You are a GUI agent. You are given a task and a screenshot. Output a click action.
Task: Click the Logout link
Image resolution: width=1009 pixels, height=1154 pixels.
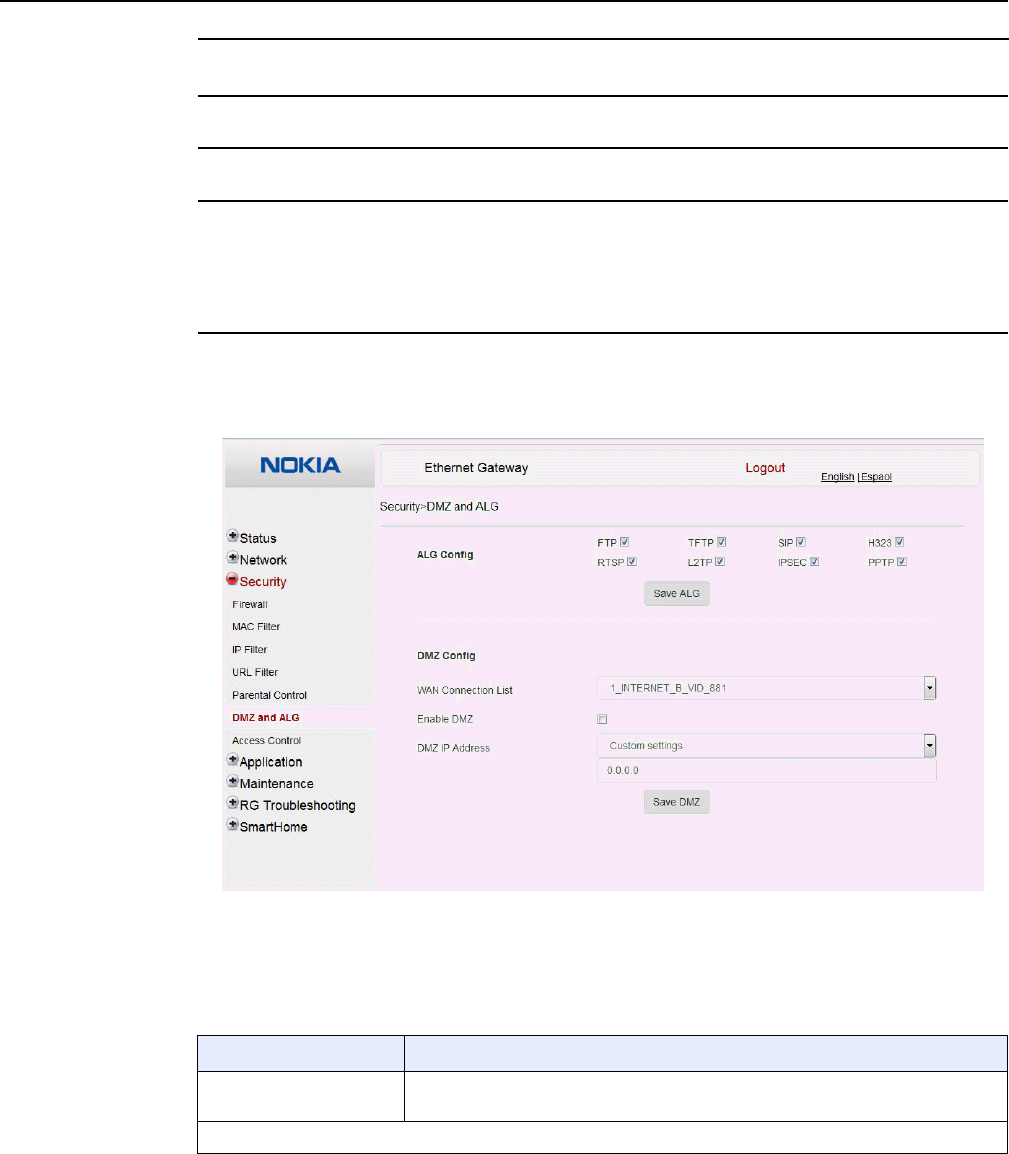point(765,467)
